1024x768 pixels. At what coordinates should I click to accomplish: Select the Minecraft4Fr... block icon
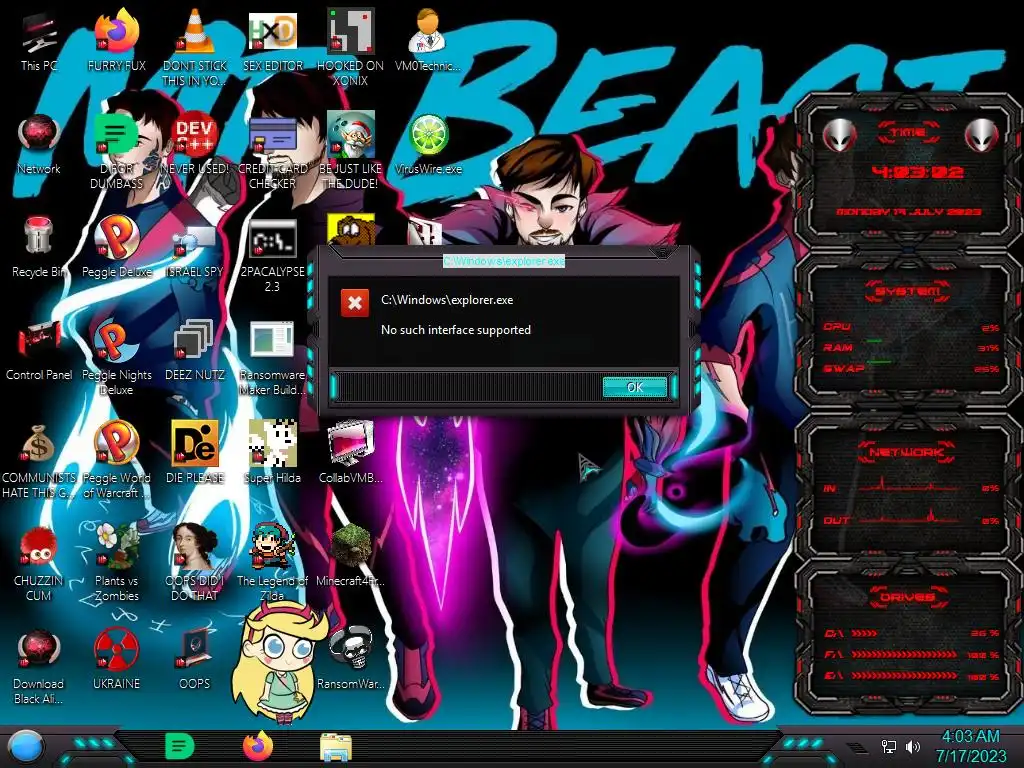(350, 556)
